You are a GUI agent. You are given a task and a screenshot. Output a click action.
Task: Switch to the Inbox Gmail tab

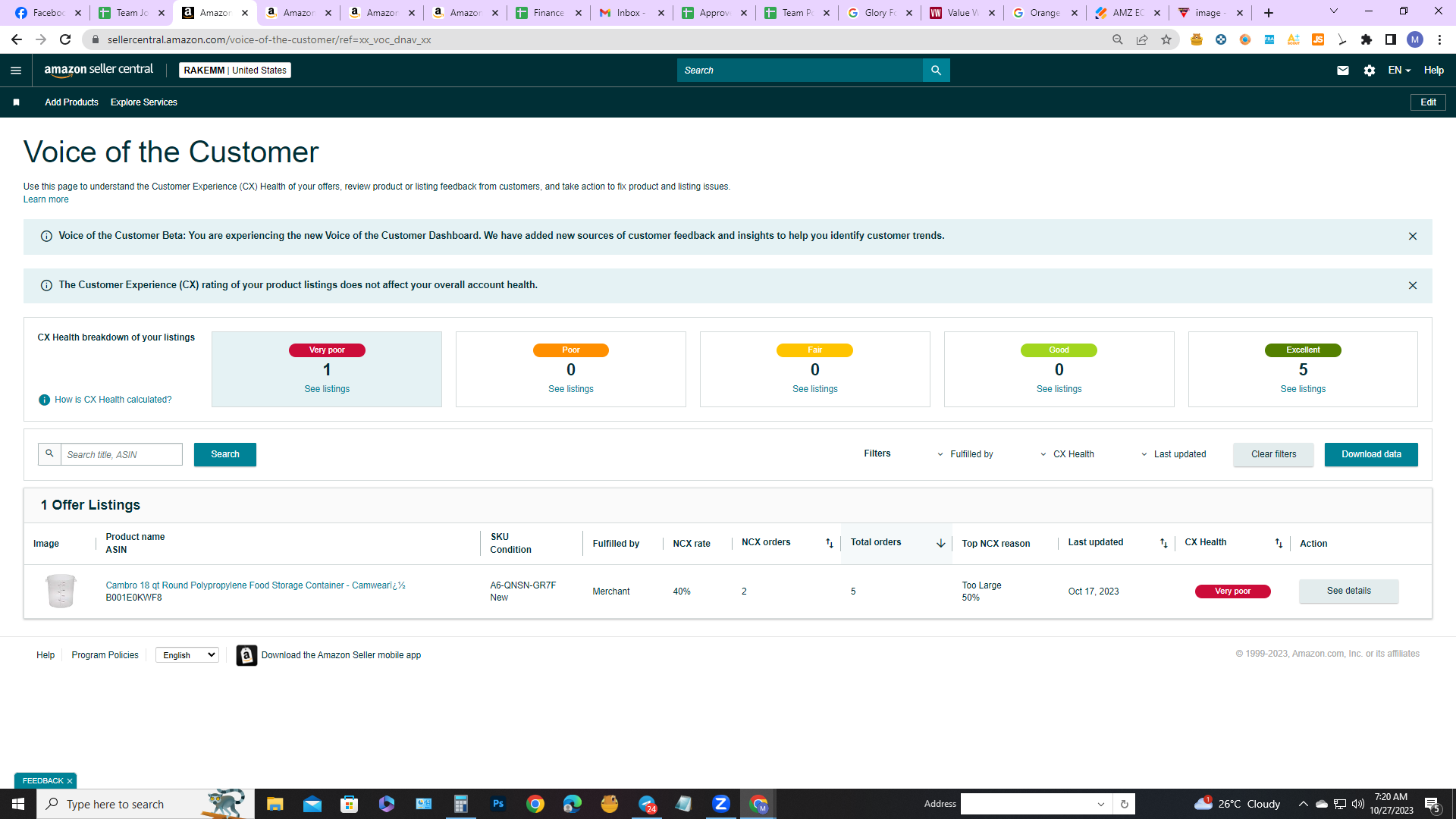[631, 13]
